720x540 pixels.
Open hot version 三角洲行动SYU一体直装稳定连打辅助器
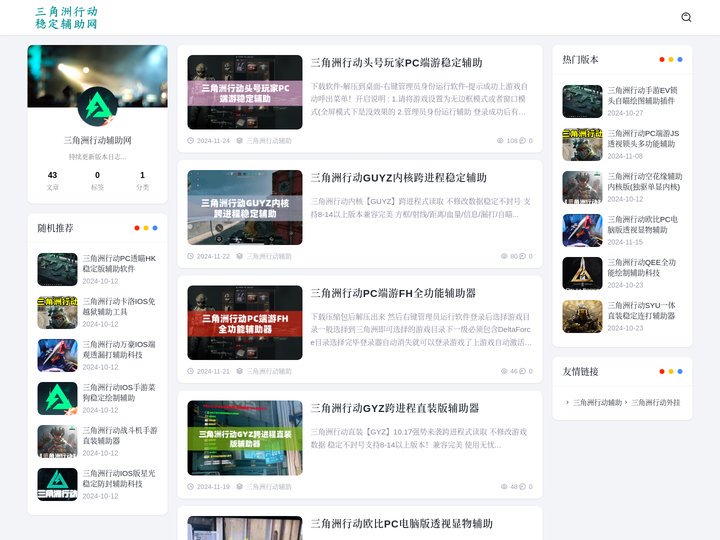641,310
